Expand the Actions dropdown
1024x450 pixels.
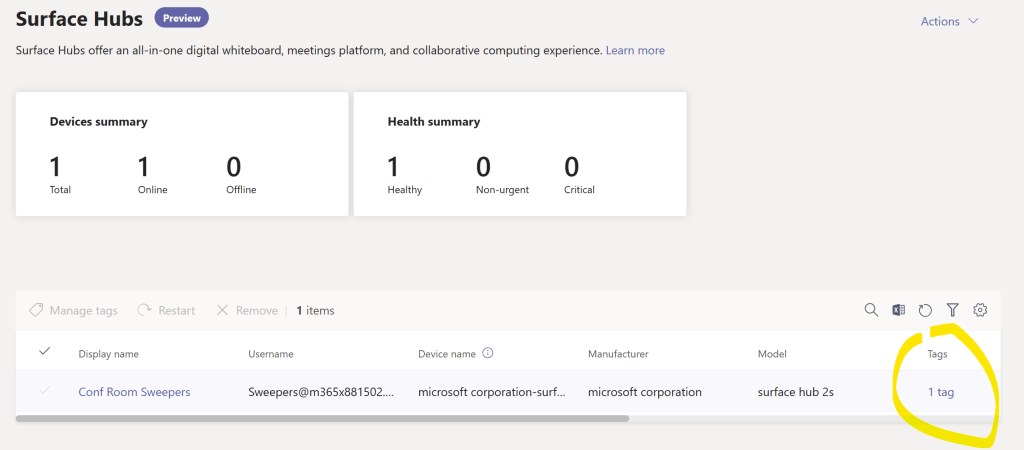click(x=949, y=21)
